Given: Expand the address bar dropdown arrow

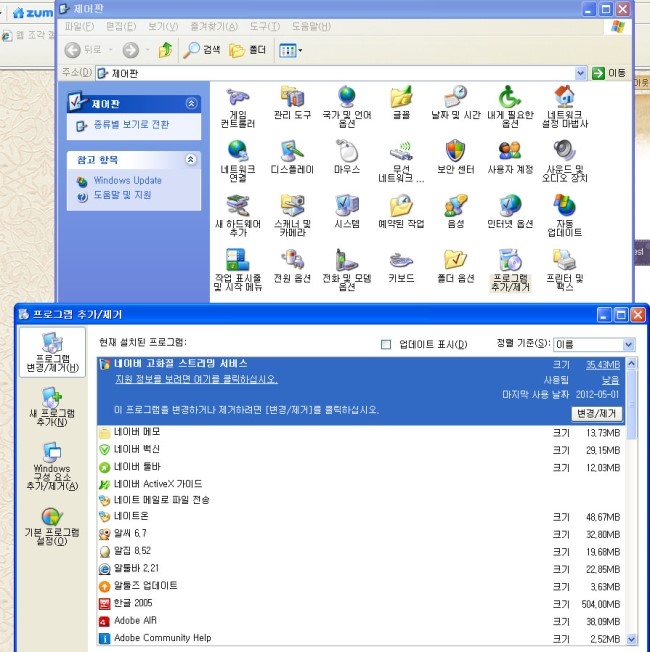Looking at the screenshot, I should pos(581,73).
